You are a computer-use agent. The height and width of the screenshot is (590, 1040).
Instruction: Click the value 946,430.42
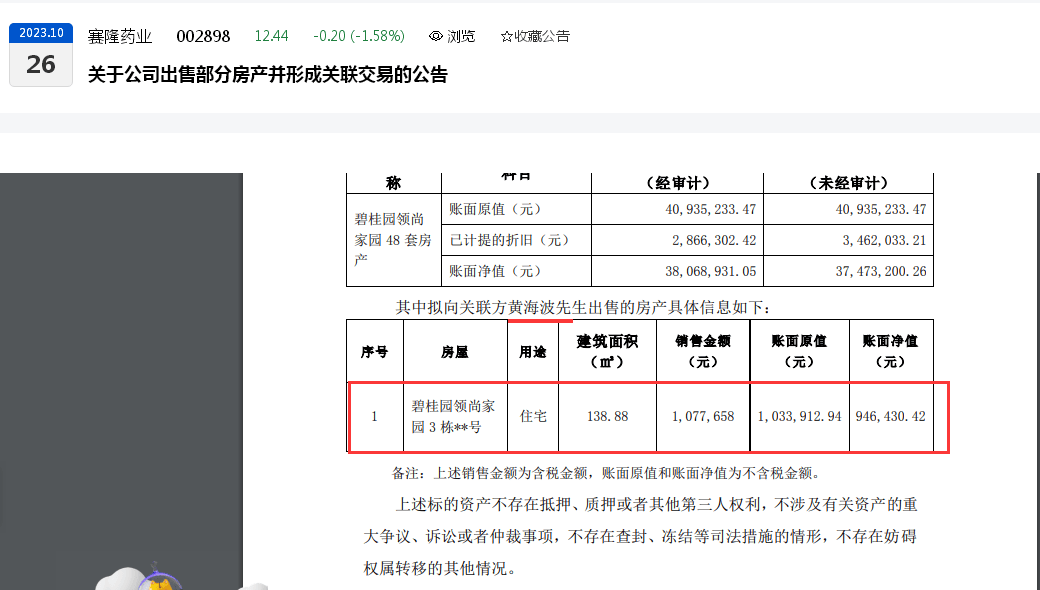tap(891, 416)
